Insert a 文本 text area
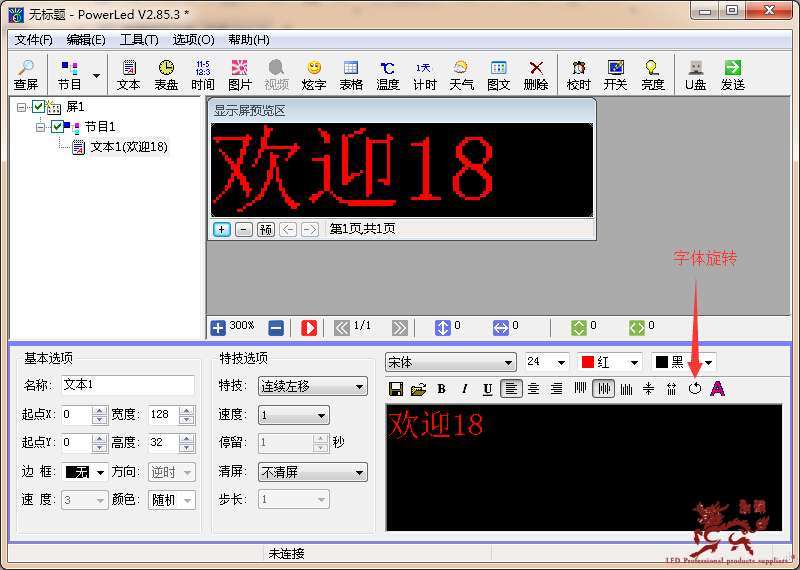 [129, 75]
